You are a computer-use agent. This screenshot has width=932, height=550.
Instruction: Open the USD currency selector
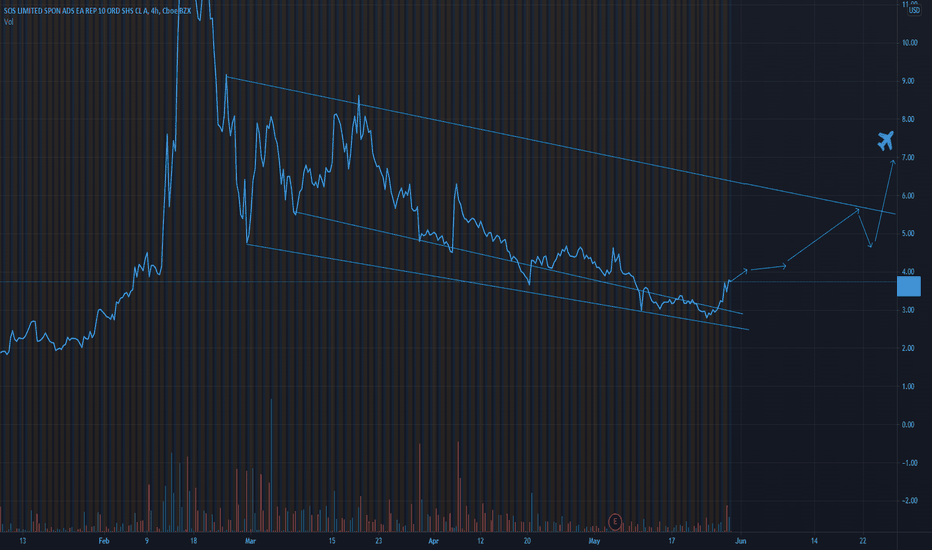click(x=914, y=11)
